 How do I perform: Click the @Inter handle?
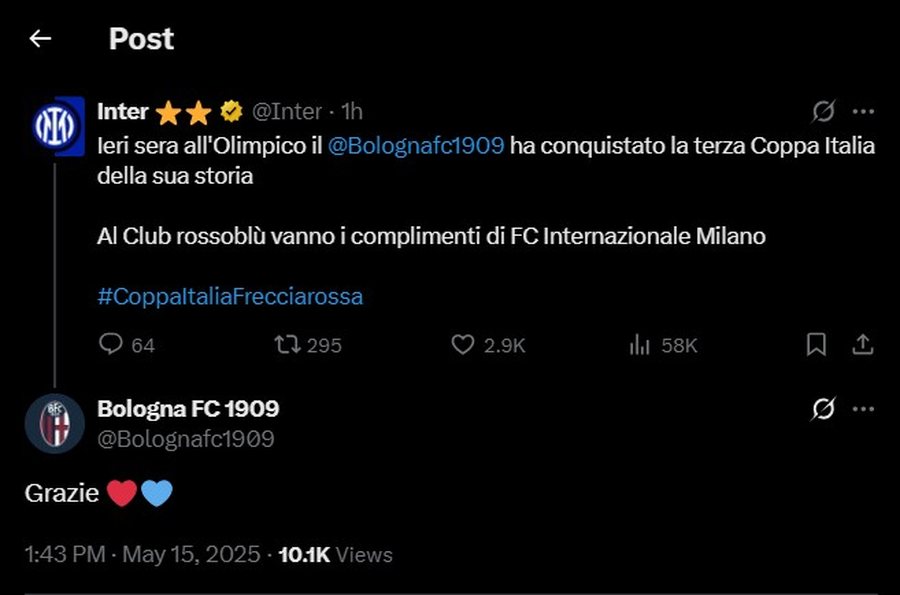(287, 111)
